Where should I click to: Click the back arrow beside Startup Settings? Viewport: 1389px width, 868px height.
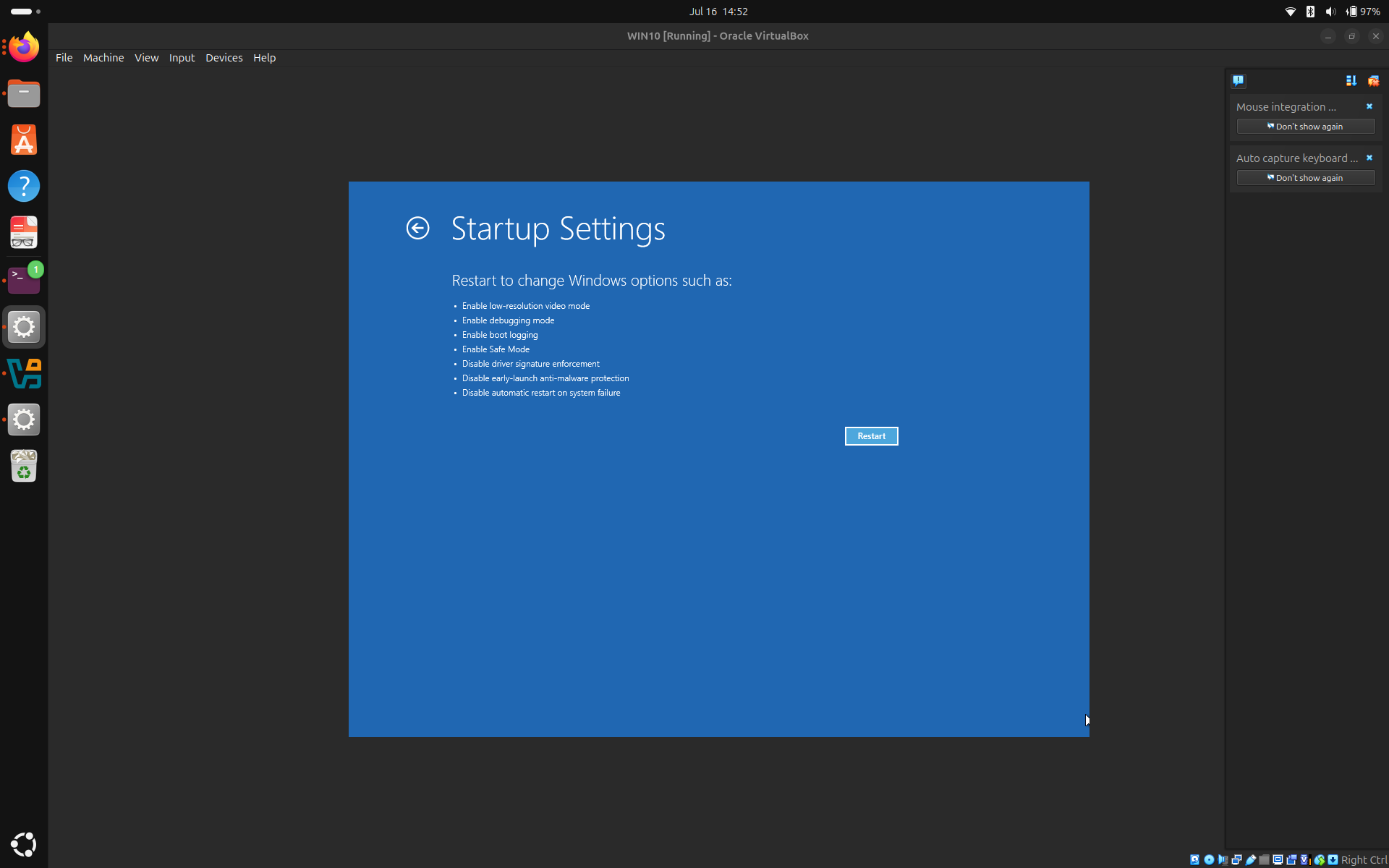pos(417,229)
